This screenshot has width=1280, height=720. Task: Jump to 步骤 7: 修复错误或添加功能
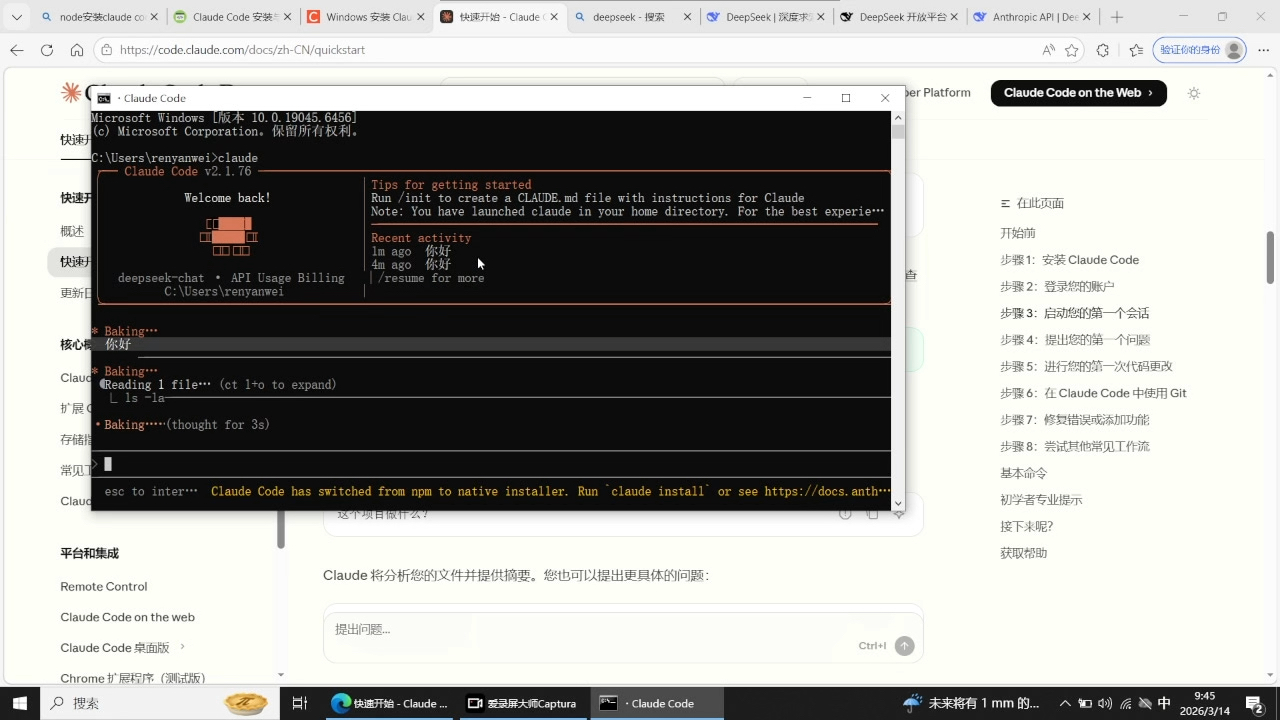[1075, 420]
